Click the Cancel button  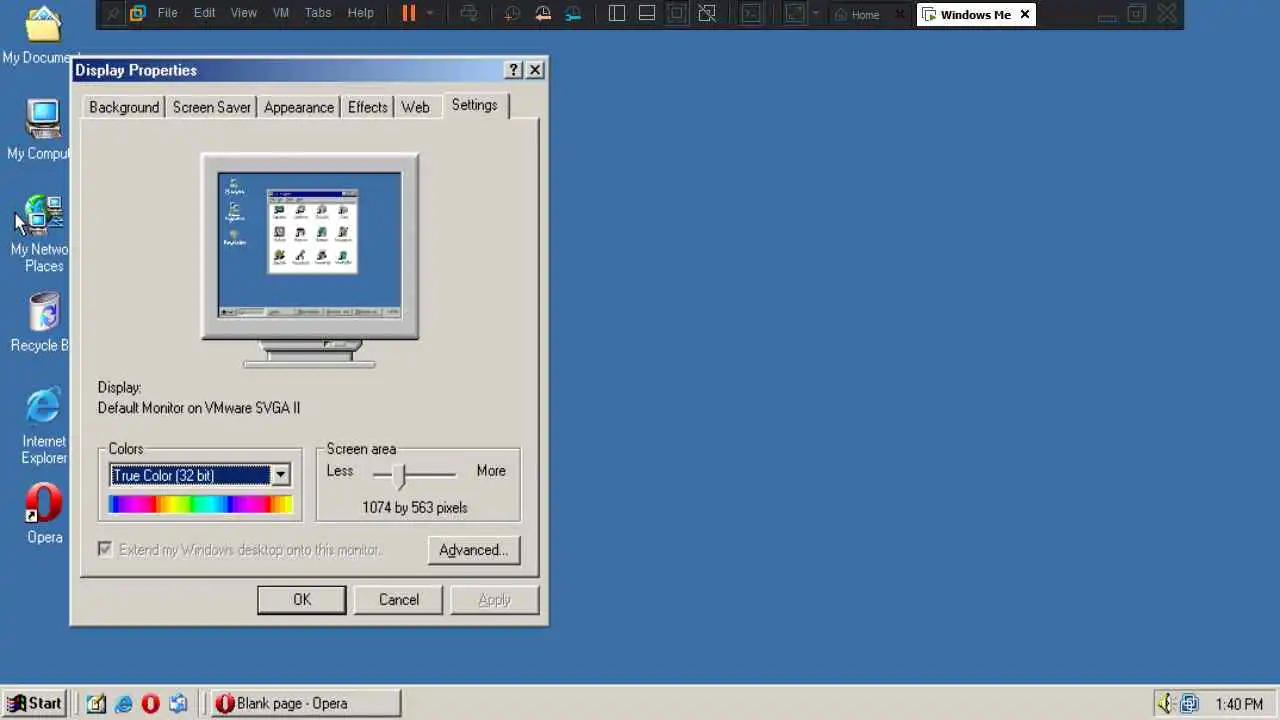[x=398, y=600]
